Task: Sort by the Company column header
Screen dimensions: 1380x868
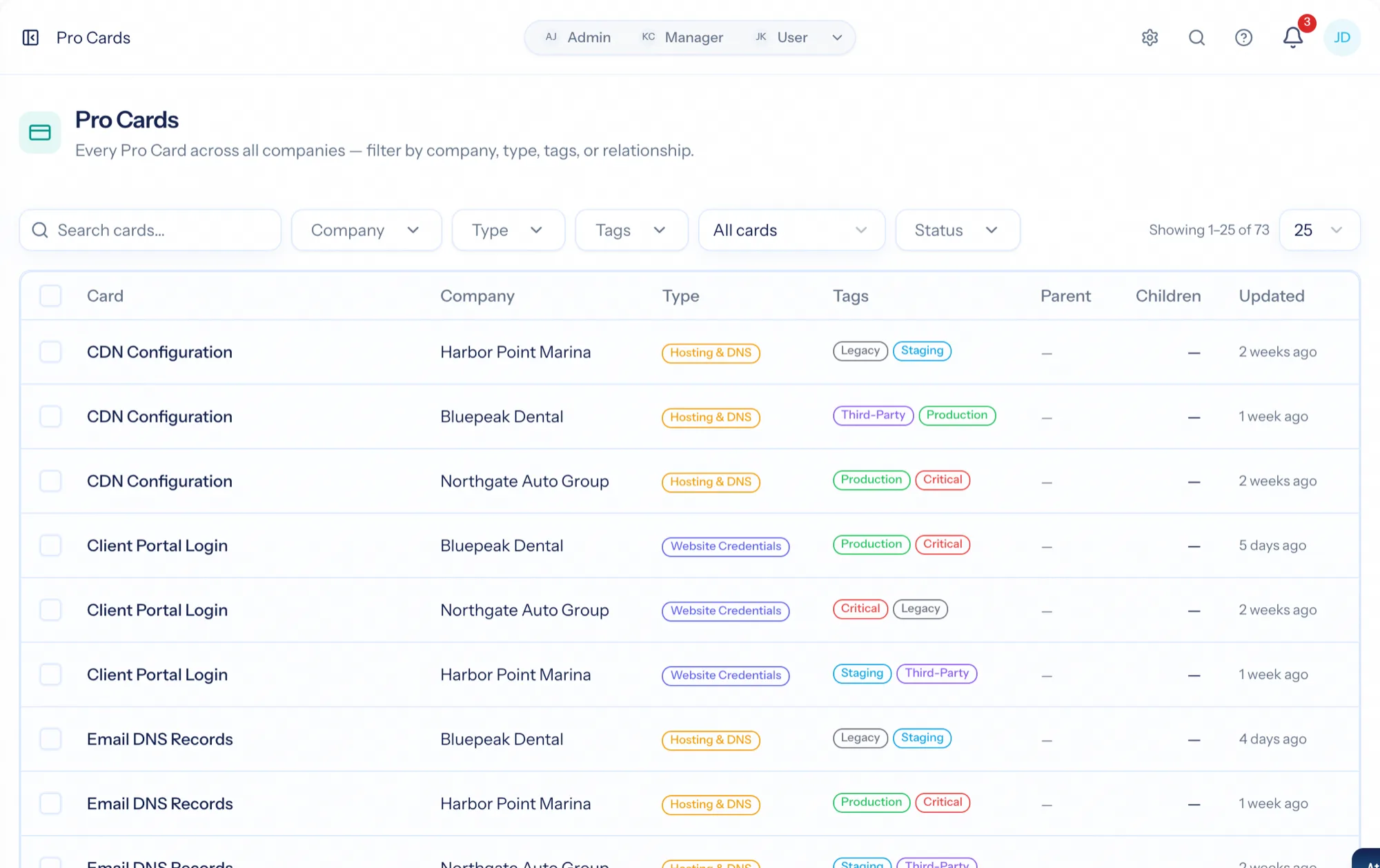Action: (x=477, y=296)
